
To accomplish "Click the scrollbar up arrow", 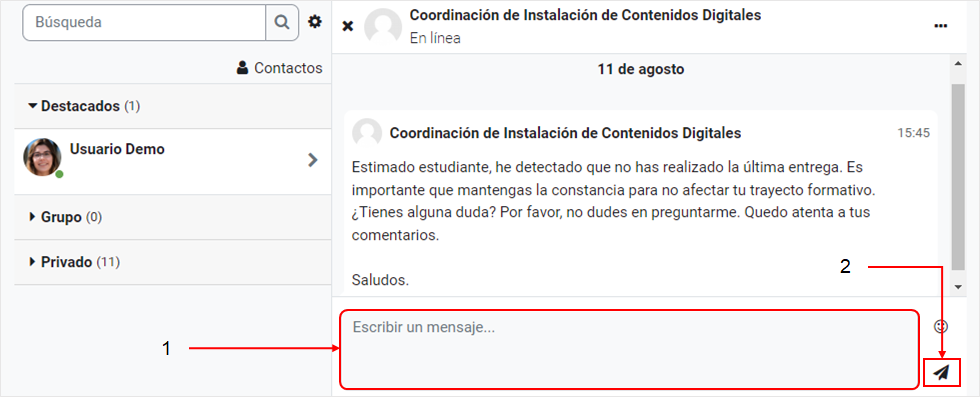I will click(958, 63).
